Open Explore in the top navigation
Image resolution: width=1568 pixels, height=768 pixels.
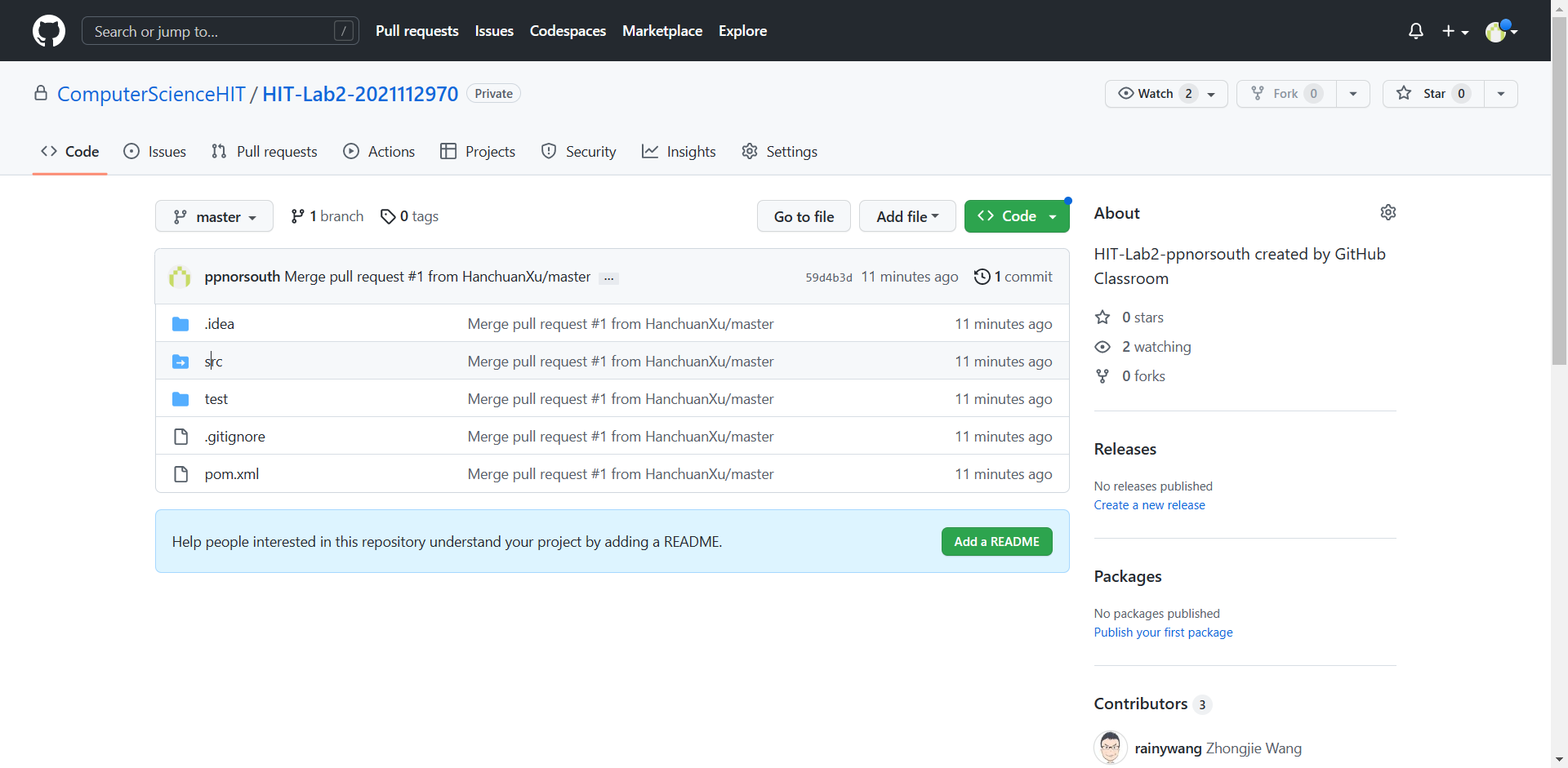(x=742, y=31)
